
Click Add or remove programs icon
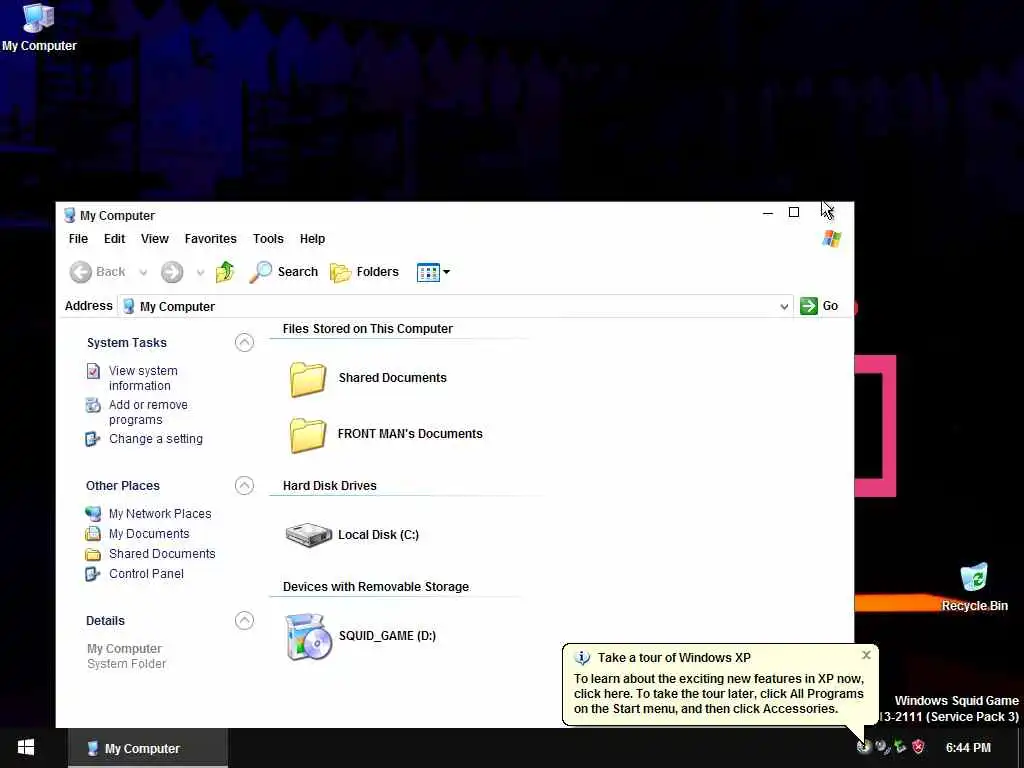pyautogui.click(x=93, y=405)
